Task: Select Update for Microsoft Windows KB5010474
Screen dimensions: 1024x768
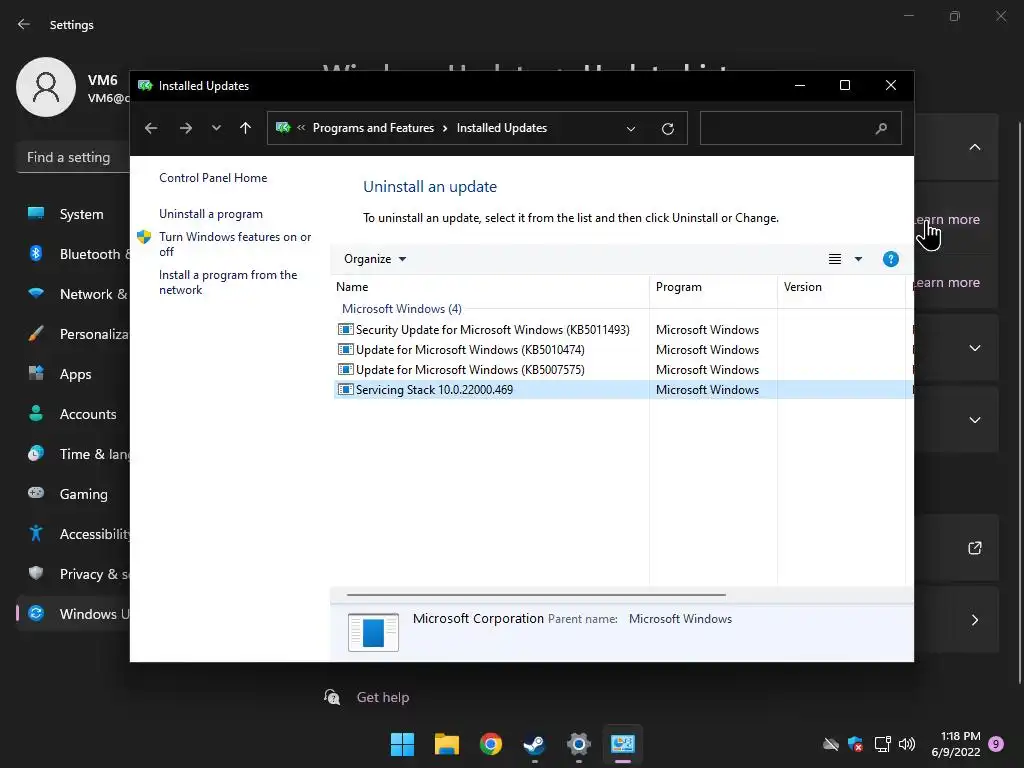Action: (x=470, y=350)
